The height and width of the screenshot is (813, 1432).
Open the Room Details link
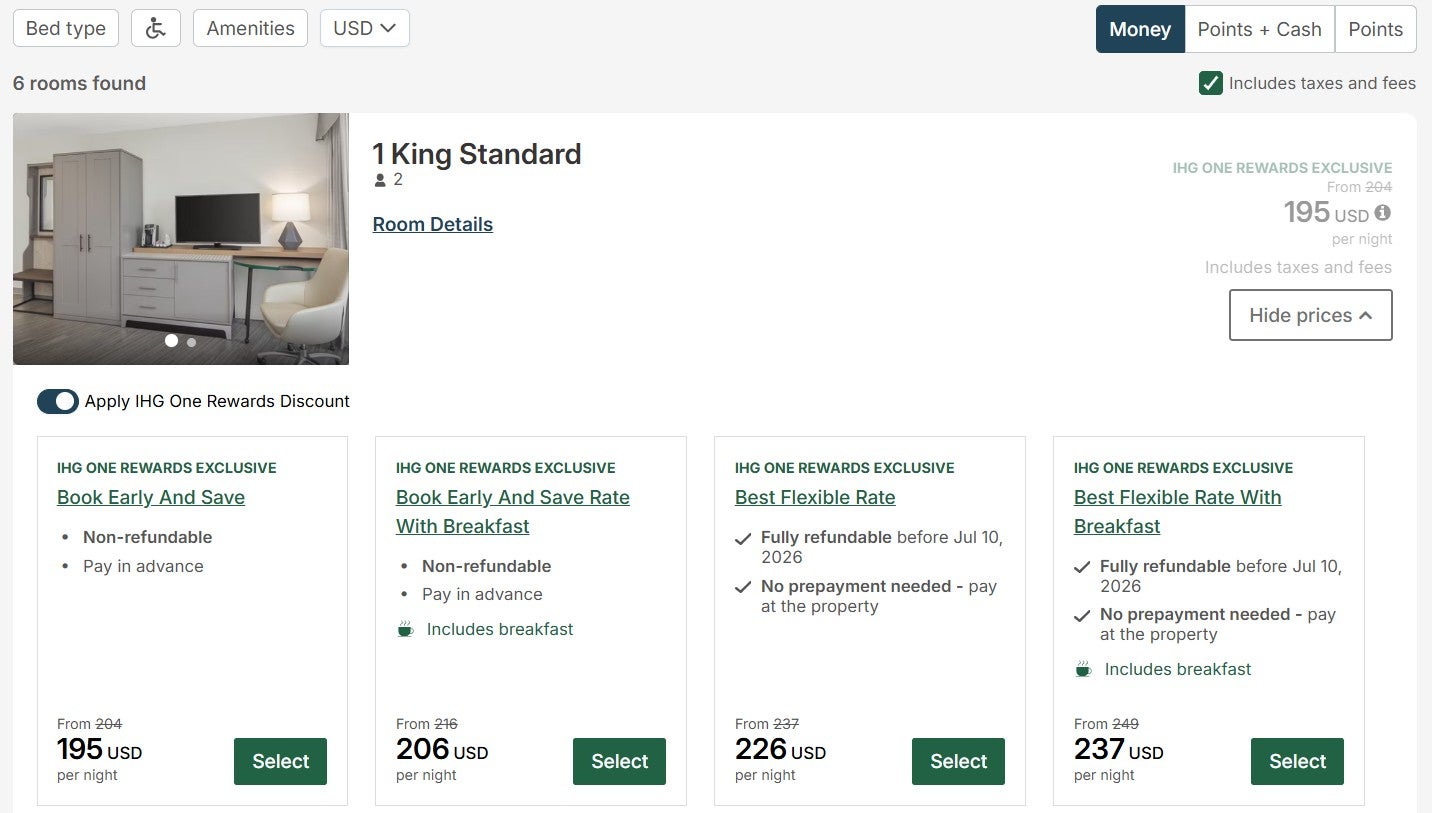click(432, 224)
